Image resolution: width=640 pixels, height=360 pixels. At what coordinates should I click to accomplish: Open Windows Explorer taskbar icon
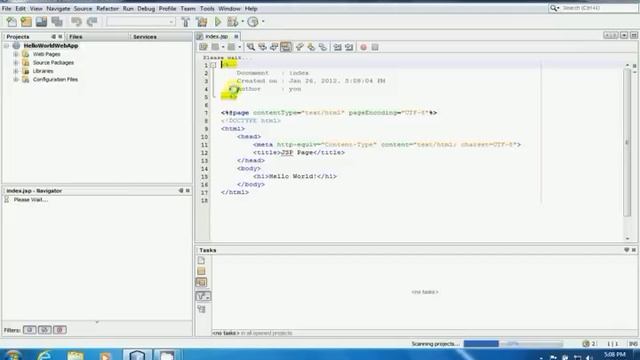[x=75, y=356]
